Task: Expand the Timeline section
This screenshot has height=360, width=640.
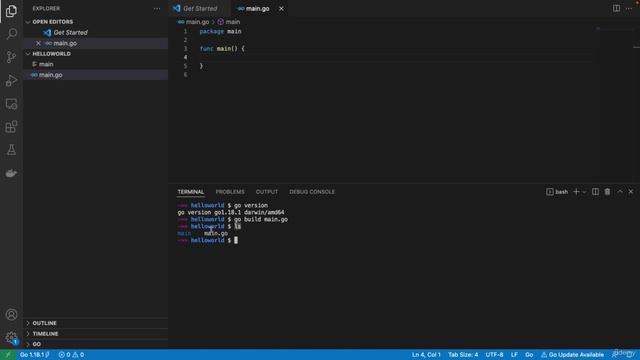Action: coord(45,333)
